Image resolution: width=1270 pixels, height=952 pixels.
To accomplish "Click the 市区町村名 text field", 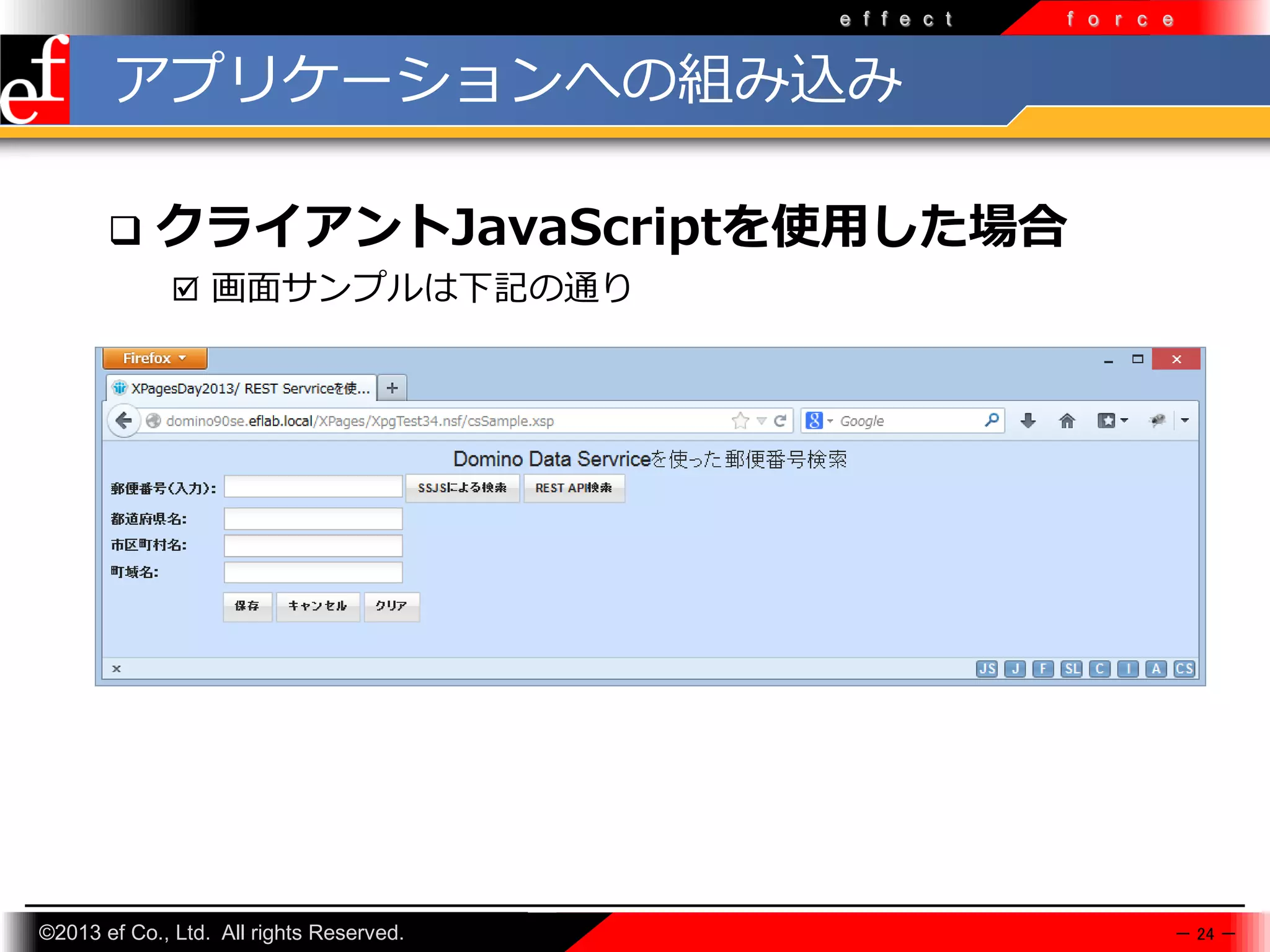I will pyautogui.click(x=313, y=545).
